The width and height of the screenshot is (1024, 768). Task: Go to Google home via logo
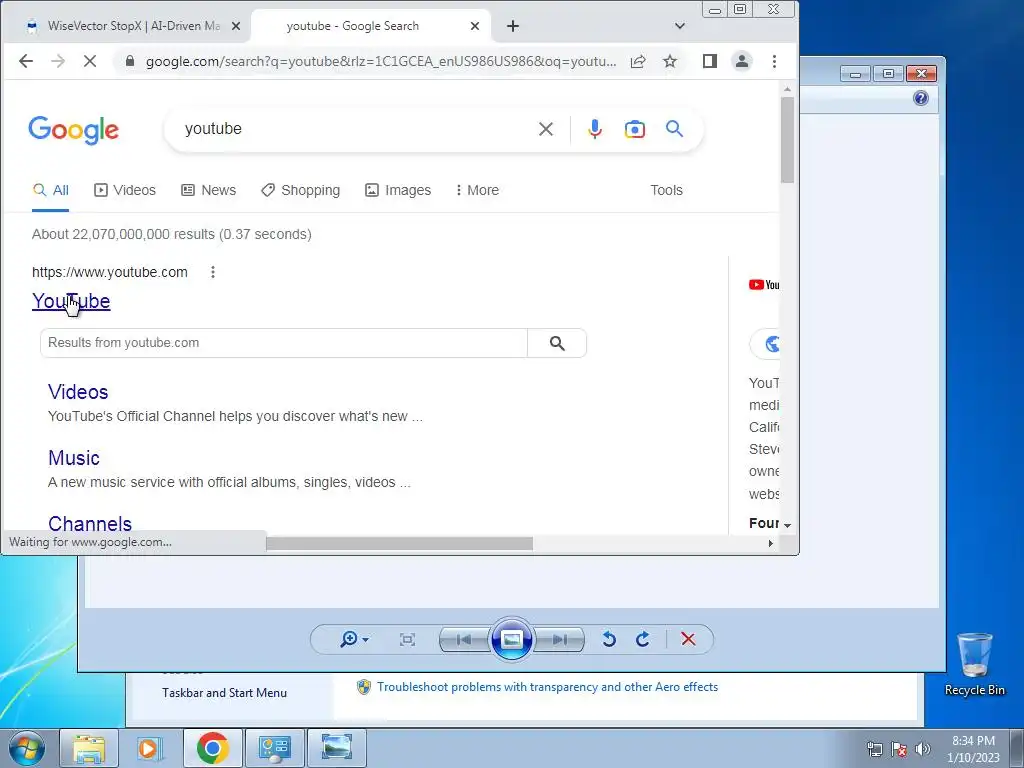pyautogui.click(x=73, y=129)
